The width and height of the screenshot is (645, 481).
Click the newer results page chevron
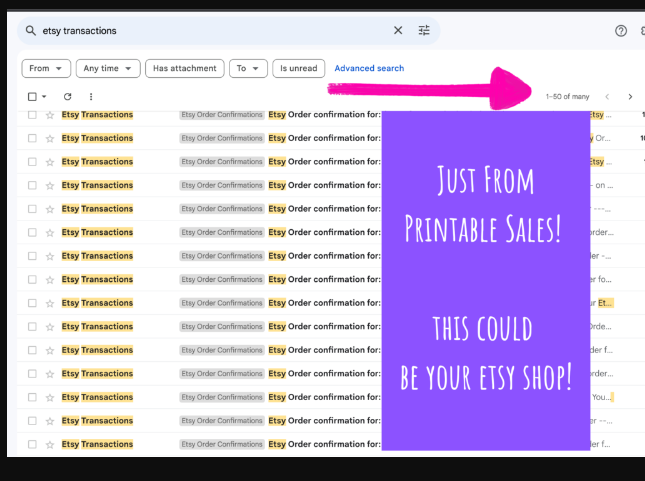(607, 97)
